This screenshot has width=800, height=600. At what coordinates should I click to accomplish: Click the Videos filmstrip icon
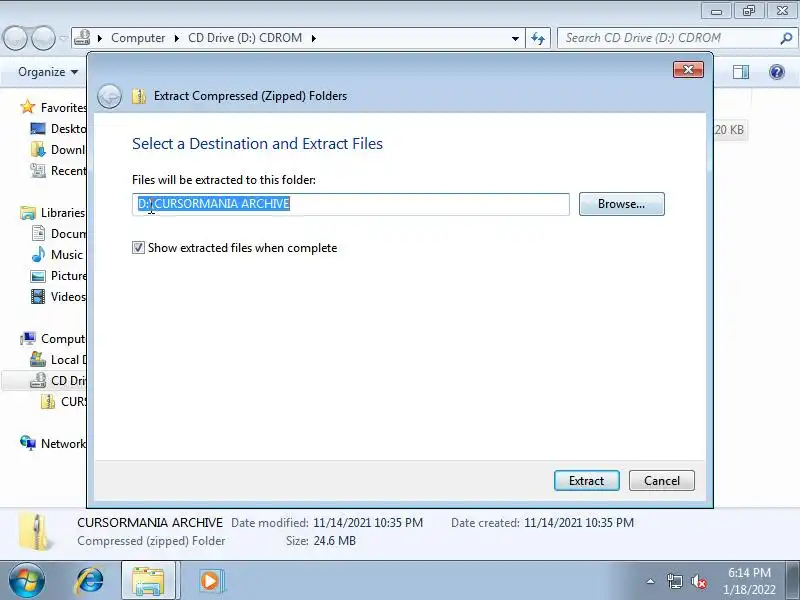coord(38,296)
